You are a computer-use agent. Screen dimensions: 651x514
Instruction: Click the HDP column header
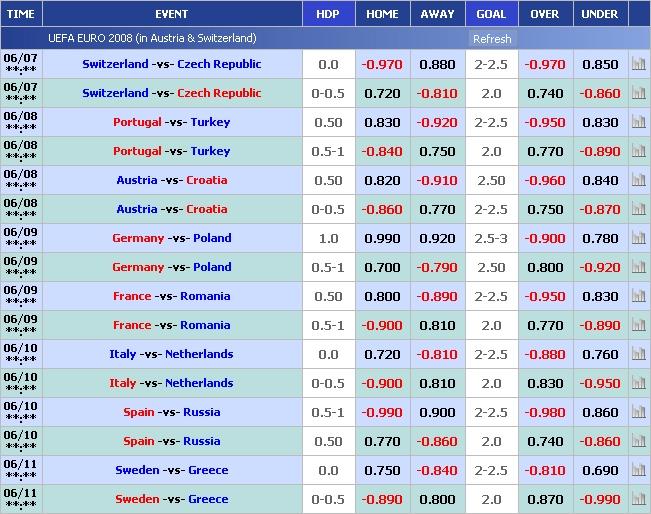pos(327,14)
